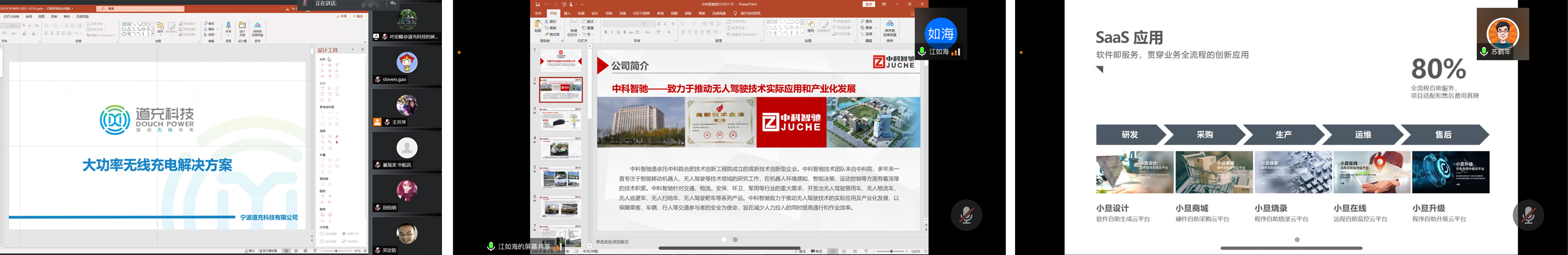Close the 设计工具 side pane
Image resolution: width=1568 pixels, height=255 pixels.
(x=363, y=50)
